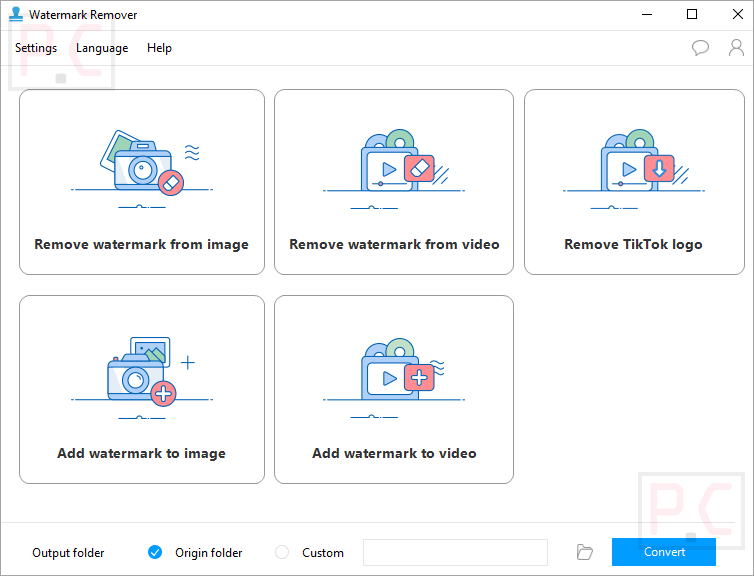Select 'Add watermark to image' label
Viewport: 754px width, 576px height.
click(141, 453)
